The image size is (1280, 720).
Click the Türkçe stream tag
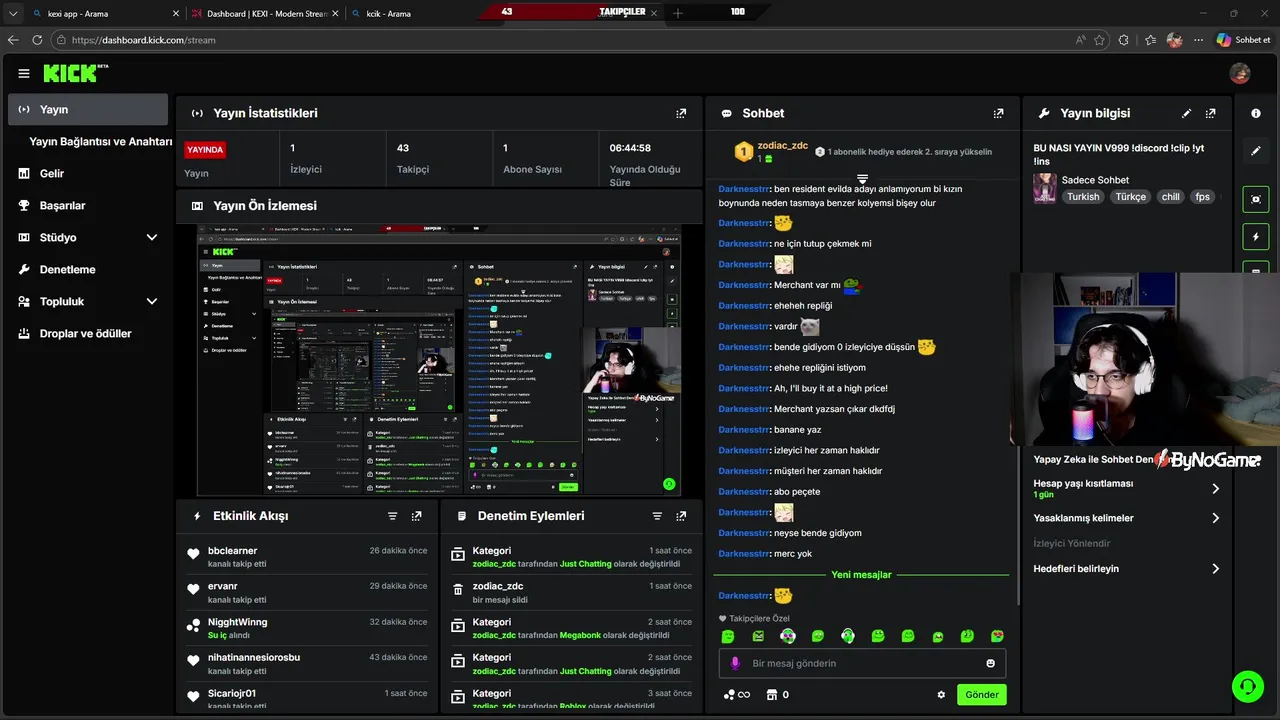1131,197
